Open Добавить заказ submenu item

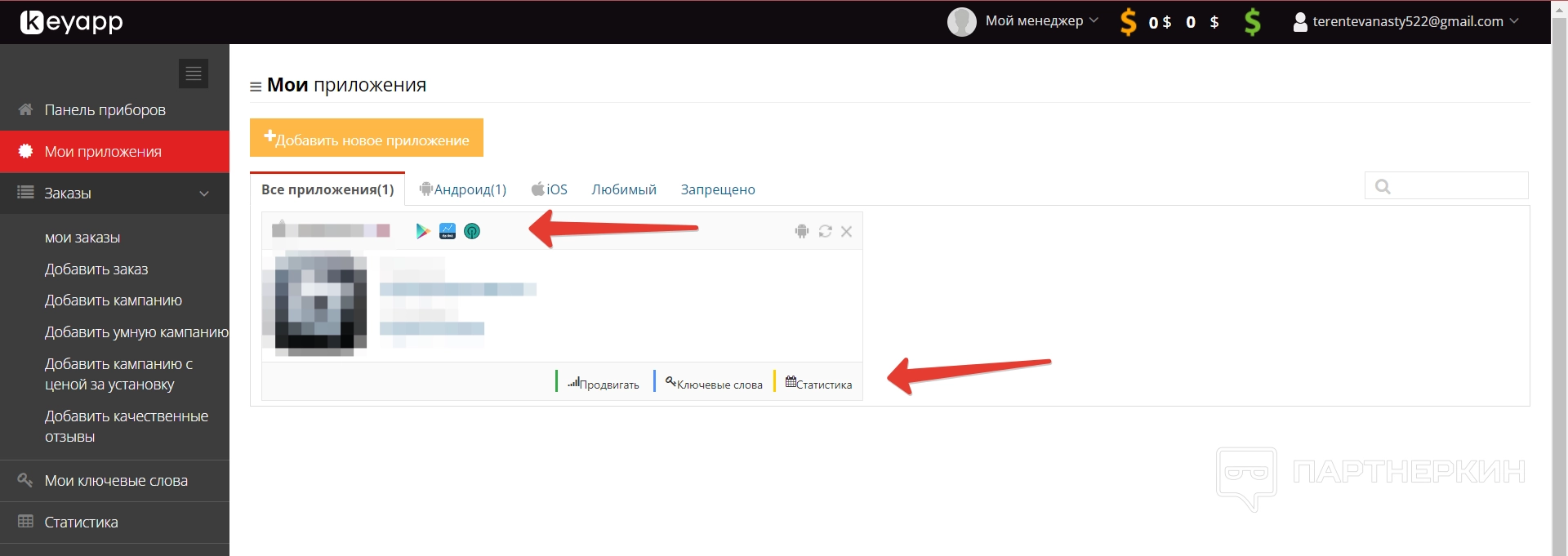click(96, 269)
